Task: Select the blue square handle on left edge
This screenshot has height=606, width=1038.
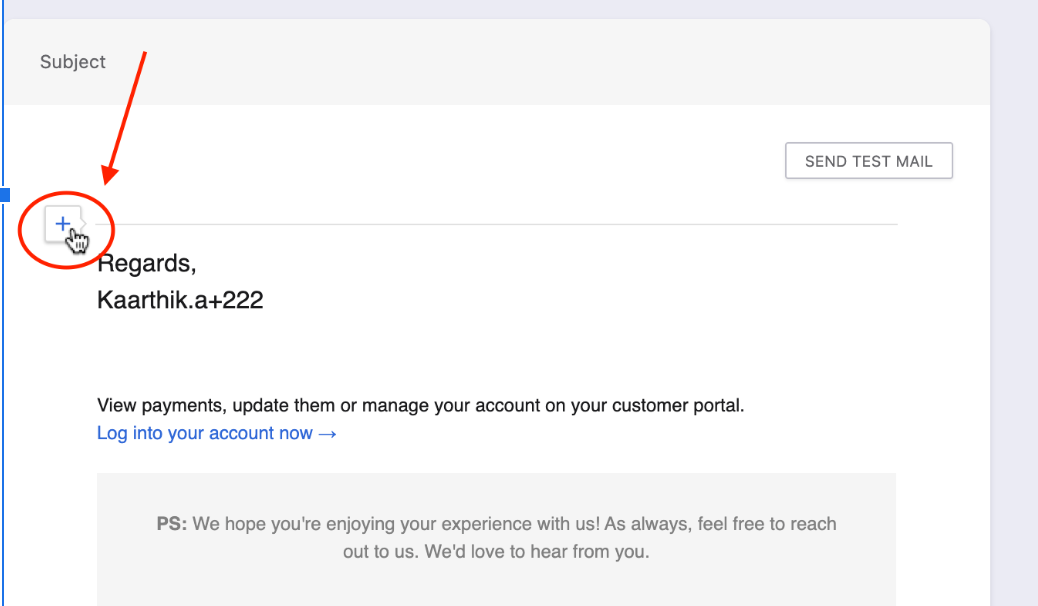Action: 4,194
